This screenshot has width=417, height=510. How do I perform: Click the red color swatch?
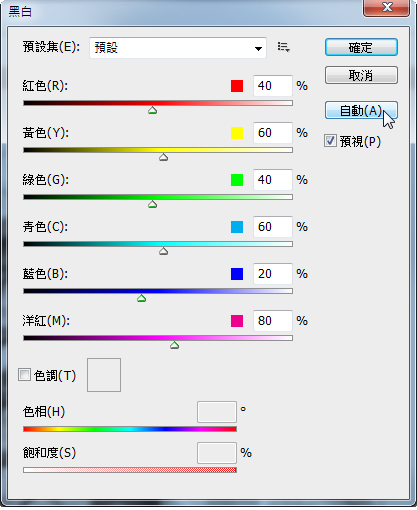(x=237, y=86)
